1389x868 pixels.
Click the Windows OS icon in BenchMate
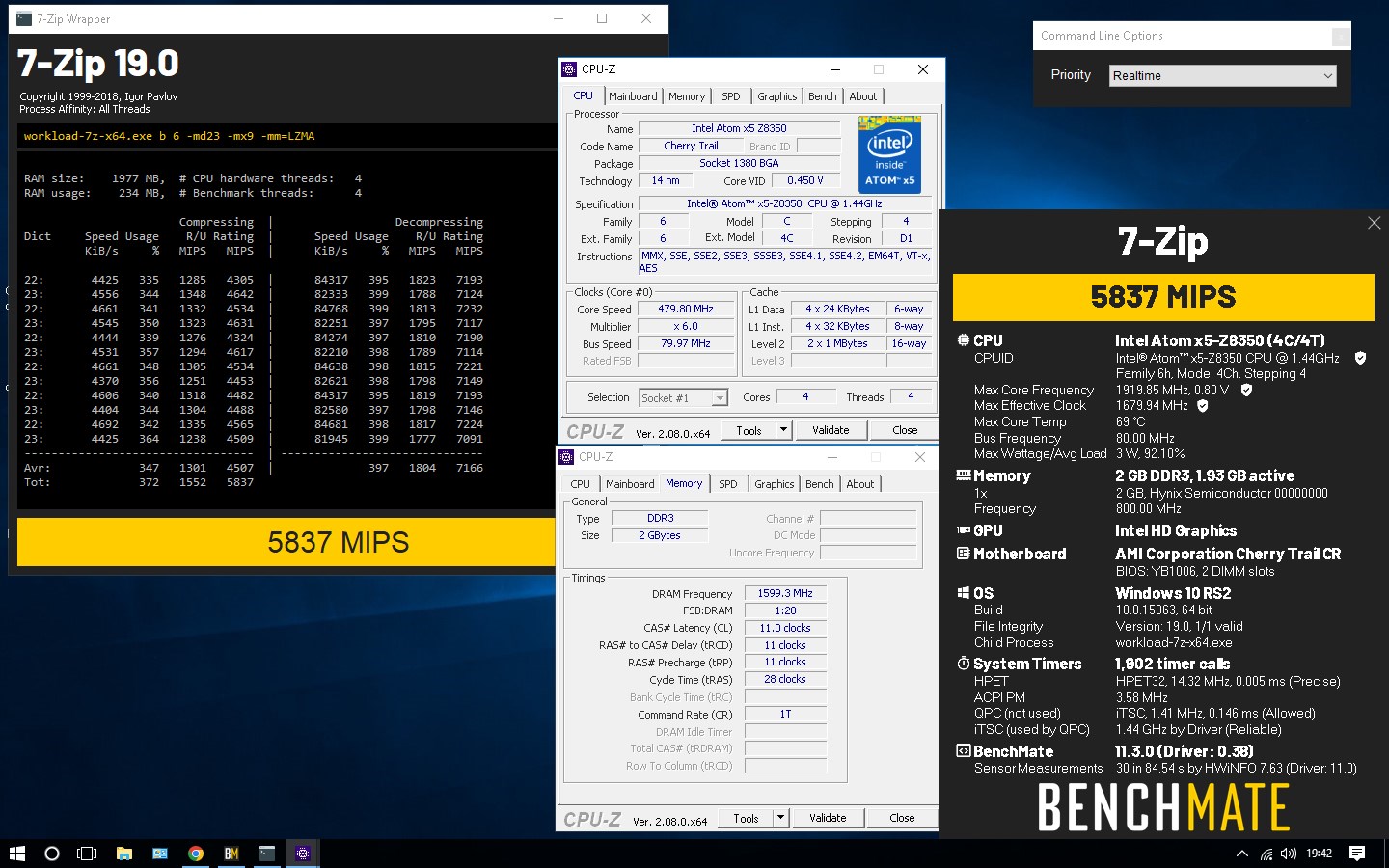click(x=963, y=593)
